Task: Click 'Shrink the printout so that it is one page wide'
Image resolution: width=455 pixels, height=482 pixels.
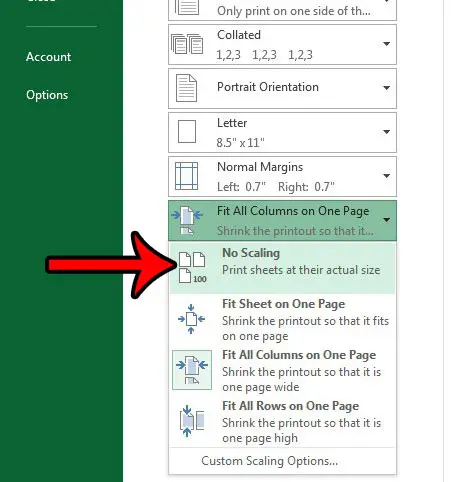Action: [301, 379]
